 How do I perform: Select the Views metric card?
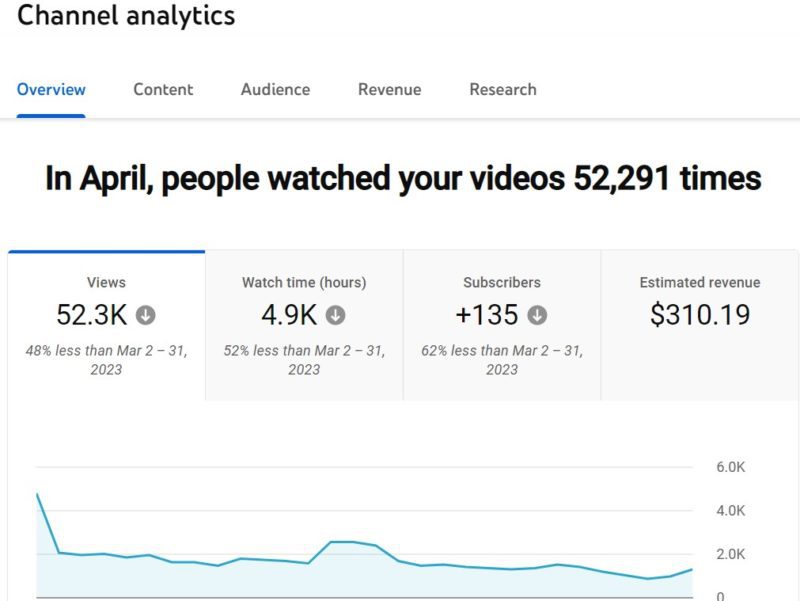point(107,325)
